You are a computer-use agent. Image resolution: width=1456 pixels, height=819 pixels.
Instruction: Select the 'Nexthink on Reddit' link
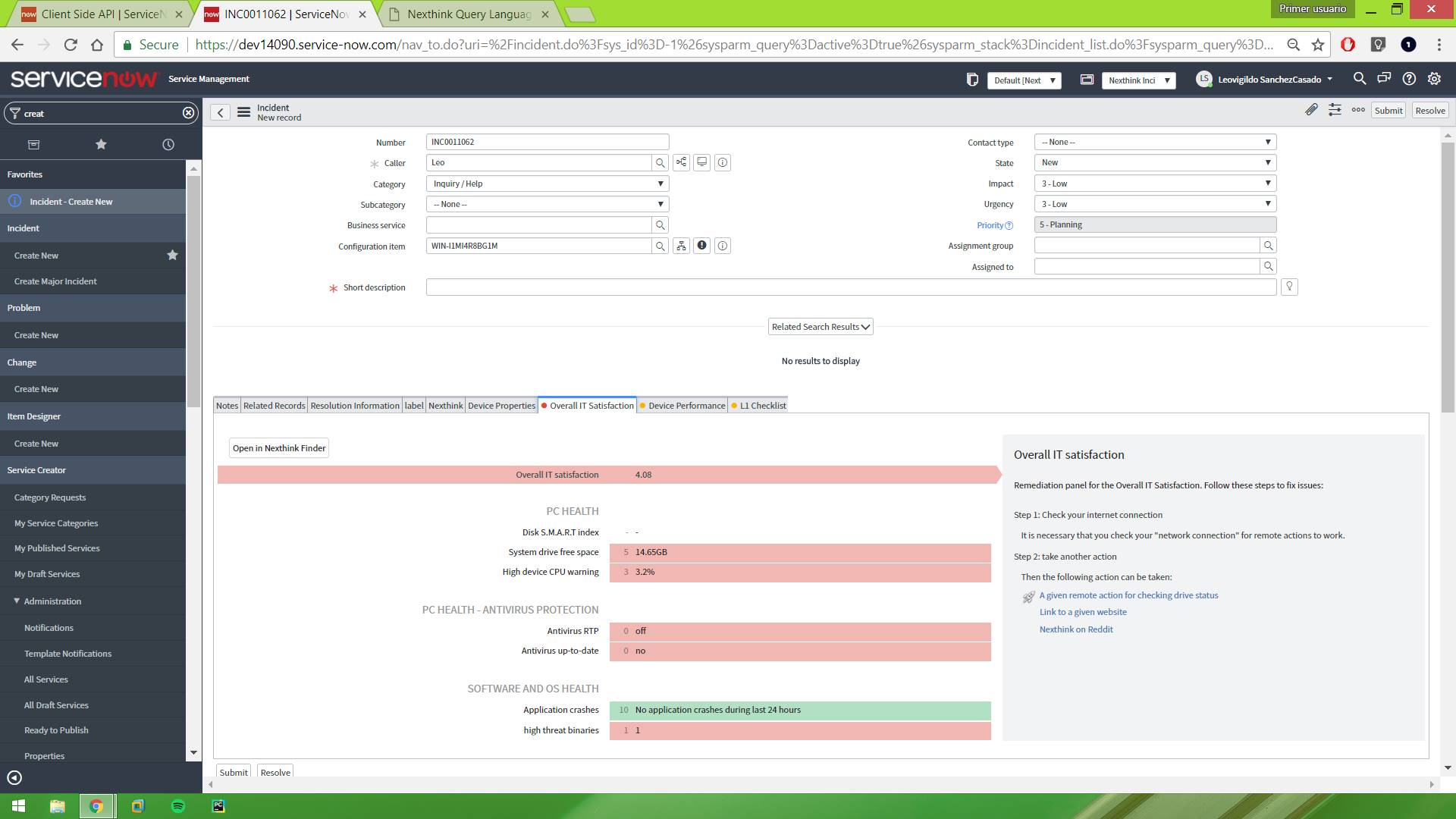point(1076,629)
